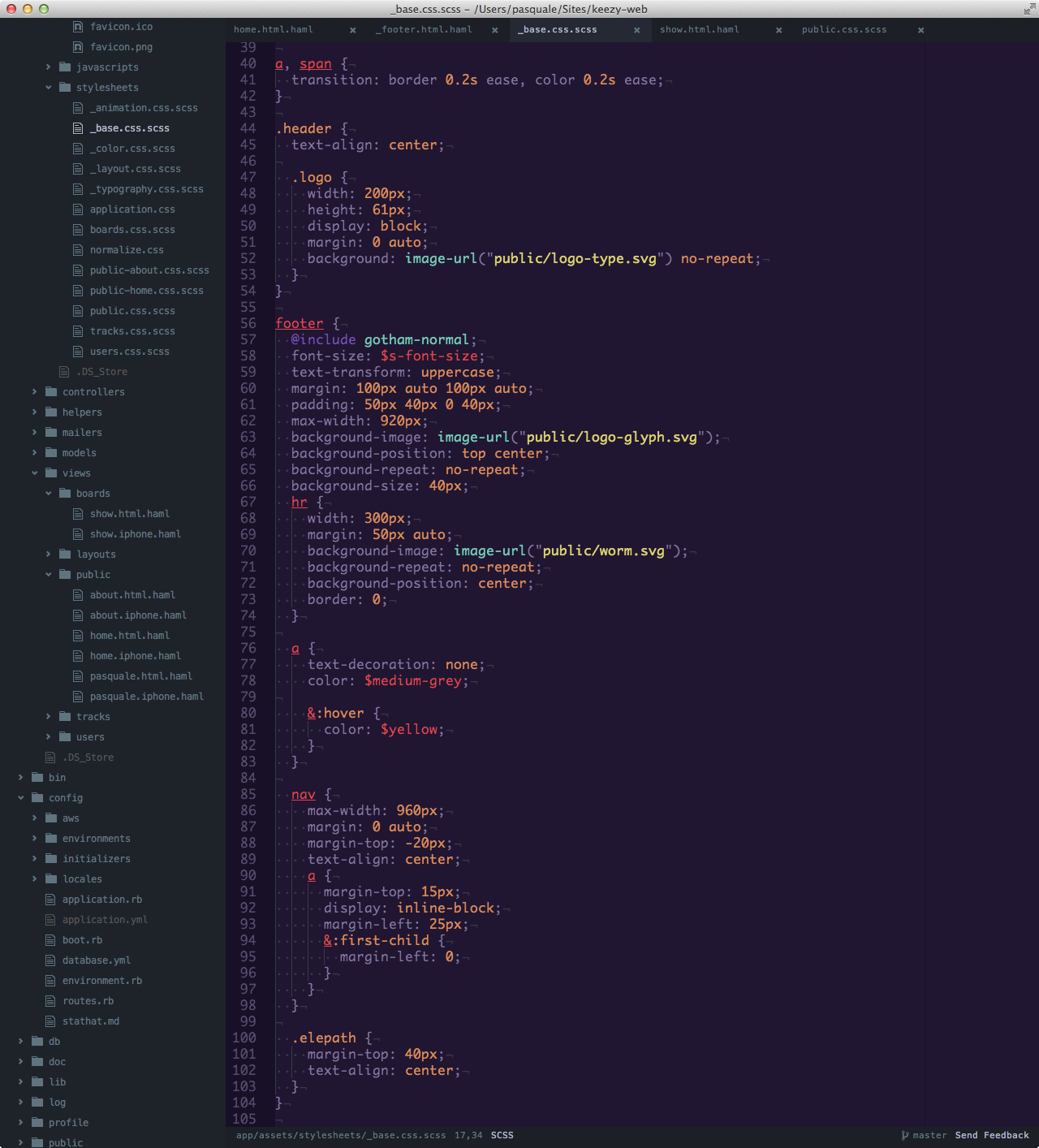Click the git branch icon by master
Screen dimensions: 1039x1148
pos(905,1136)
